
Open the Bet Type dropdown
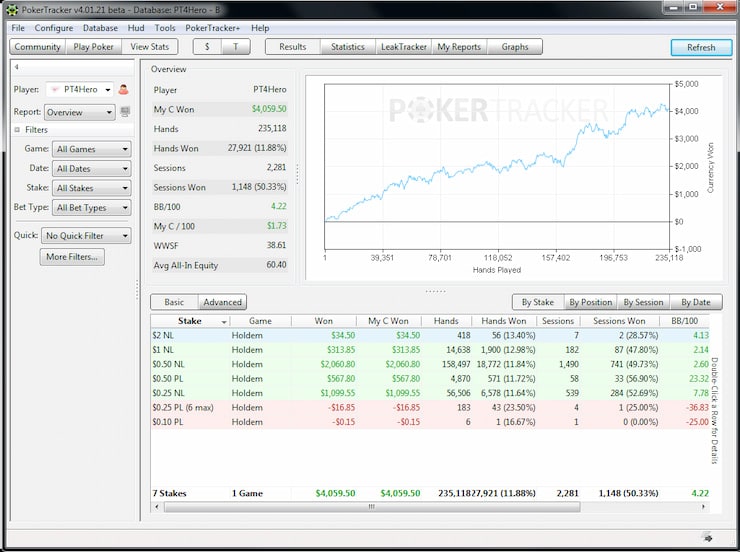92,208
